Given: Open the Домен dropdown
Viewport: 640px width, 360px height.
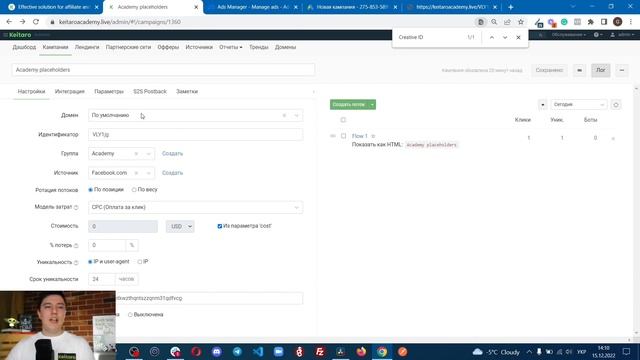Looking at the screenshot, I should click(x=196, y=116).
